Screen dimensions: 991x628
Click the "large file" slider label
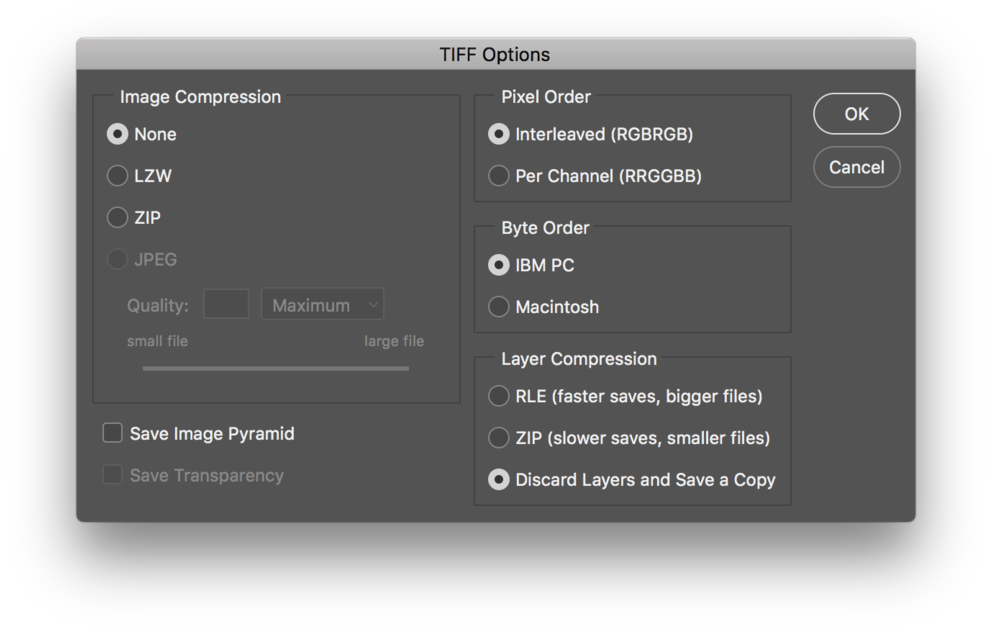(394, 341)
